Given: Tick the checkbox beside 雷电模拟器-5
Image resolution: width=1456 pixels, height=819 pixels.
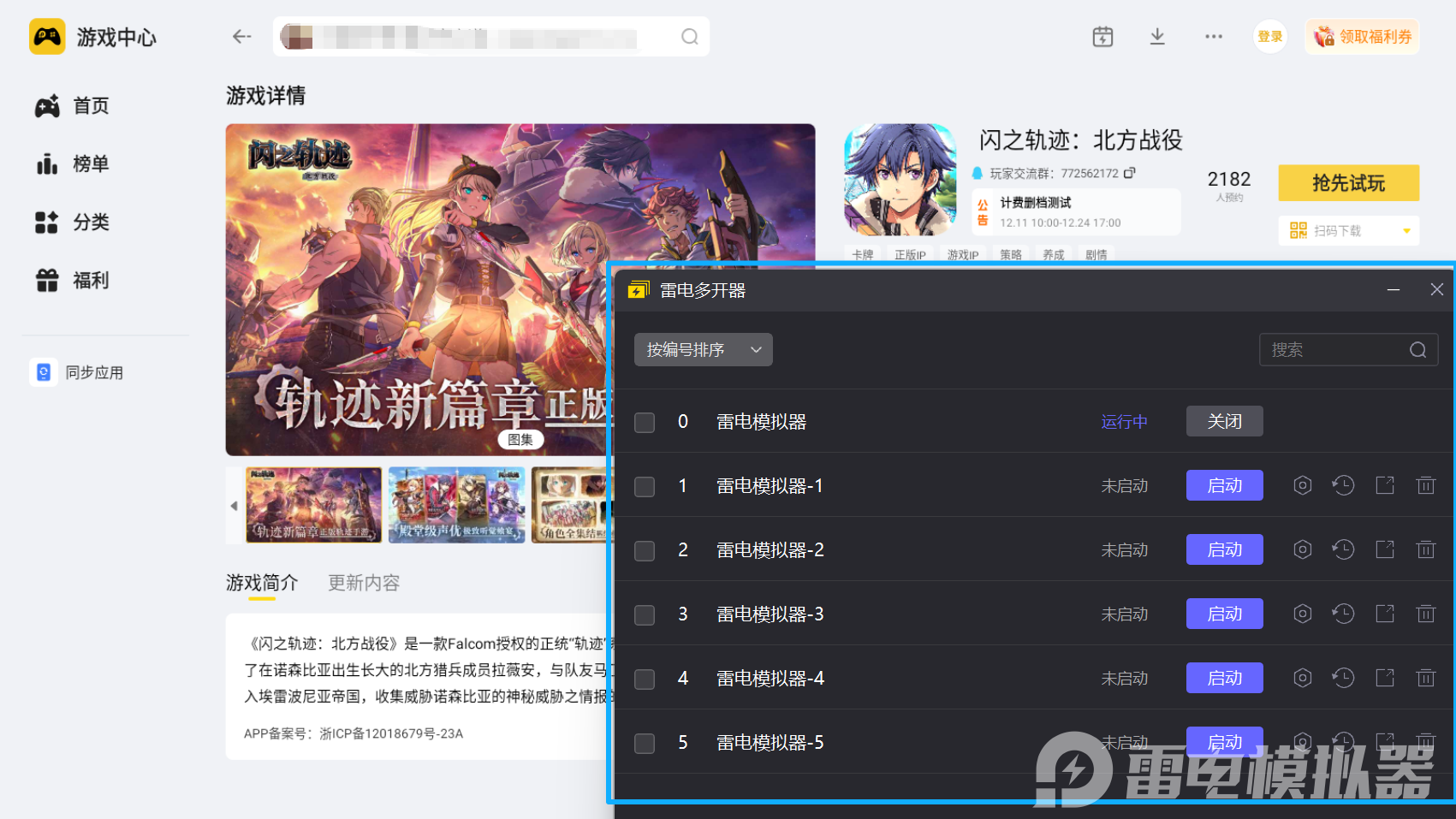Looking at the screenshot, I should (x=644, y=743).
